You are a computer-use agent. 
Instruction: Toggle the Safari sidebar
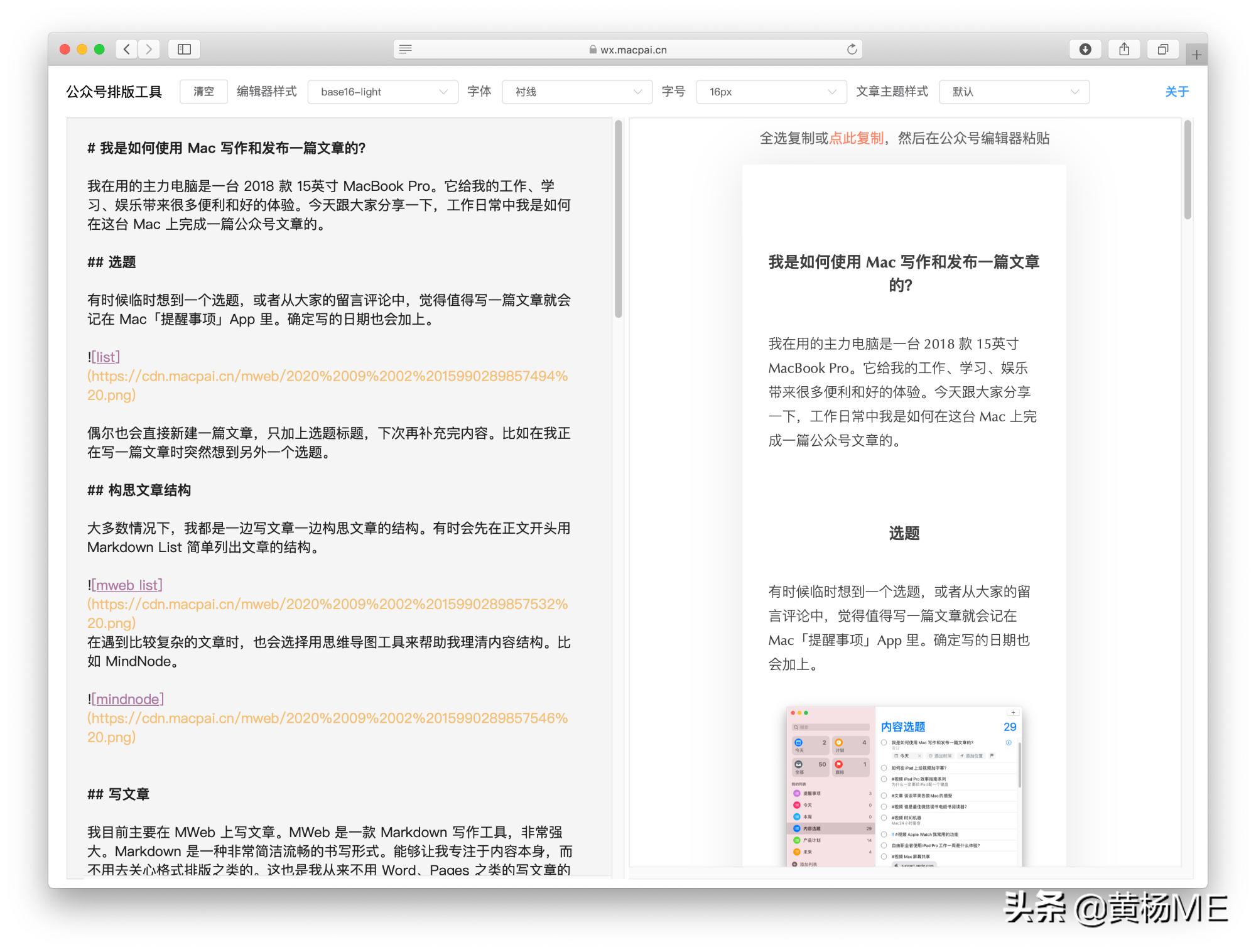(x=184, y=49)
